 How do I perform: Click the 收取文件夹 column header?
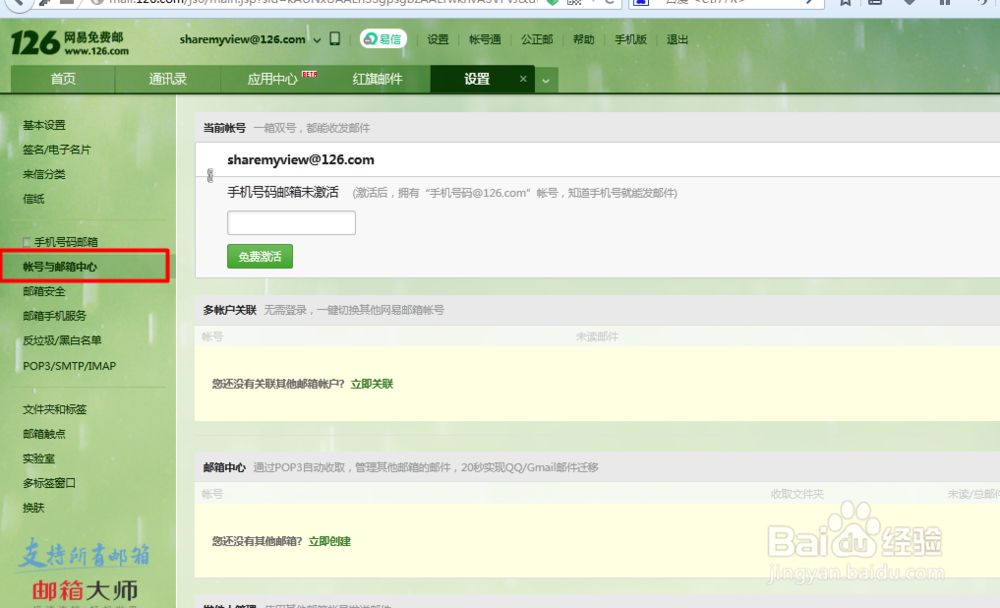tap(797, 494)
